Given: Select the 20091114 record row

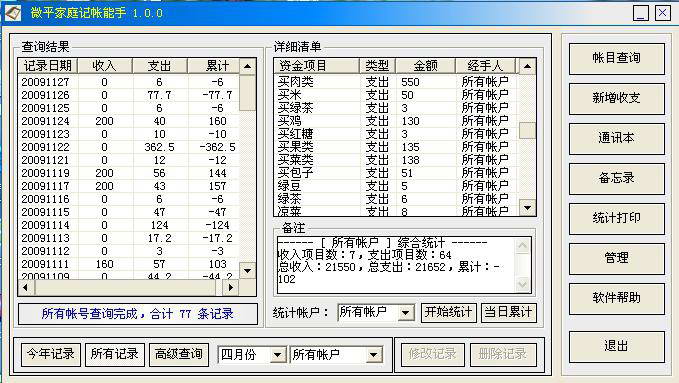Looking at the screenshot, I should (x=129, y=225).
